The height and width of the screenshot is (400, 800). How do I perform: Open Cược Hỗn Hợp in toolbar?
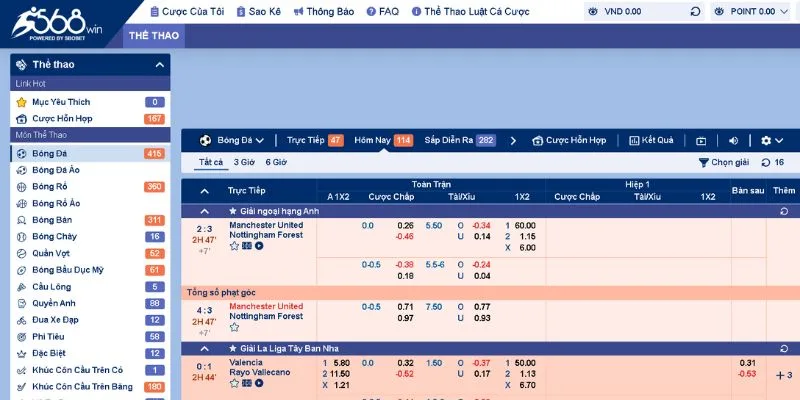point(569,140)
